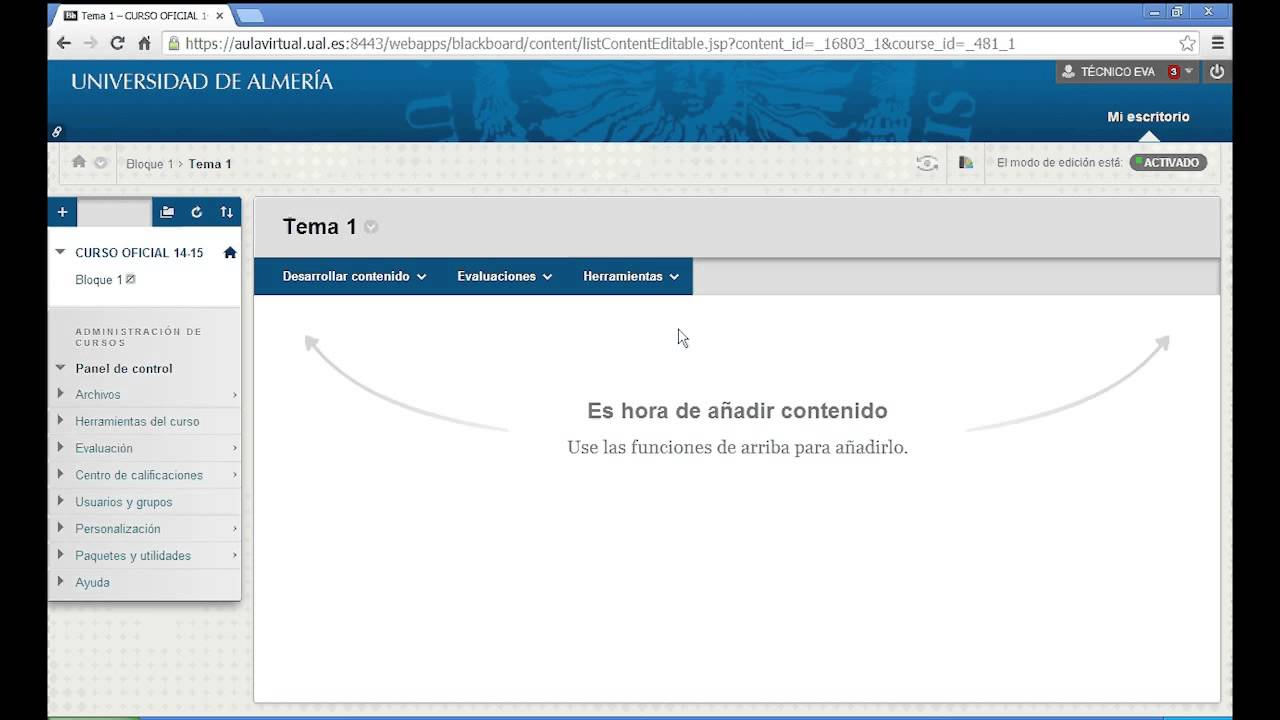Expand the Ayuda section triangle

click(x=61, y=582)
